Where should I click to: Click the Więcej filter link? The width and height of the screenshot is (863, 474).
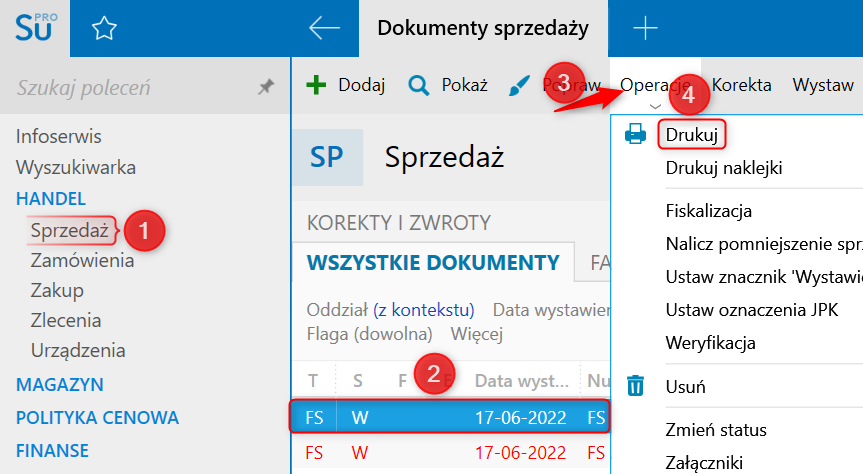coord(476,333)
